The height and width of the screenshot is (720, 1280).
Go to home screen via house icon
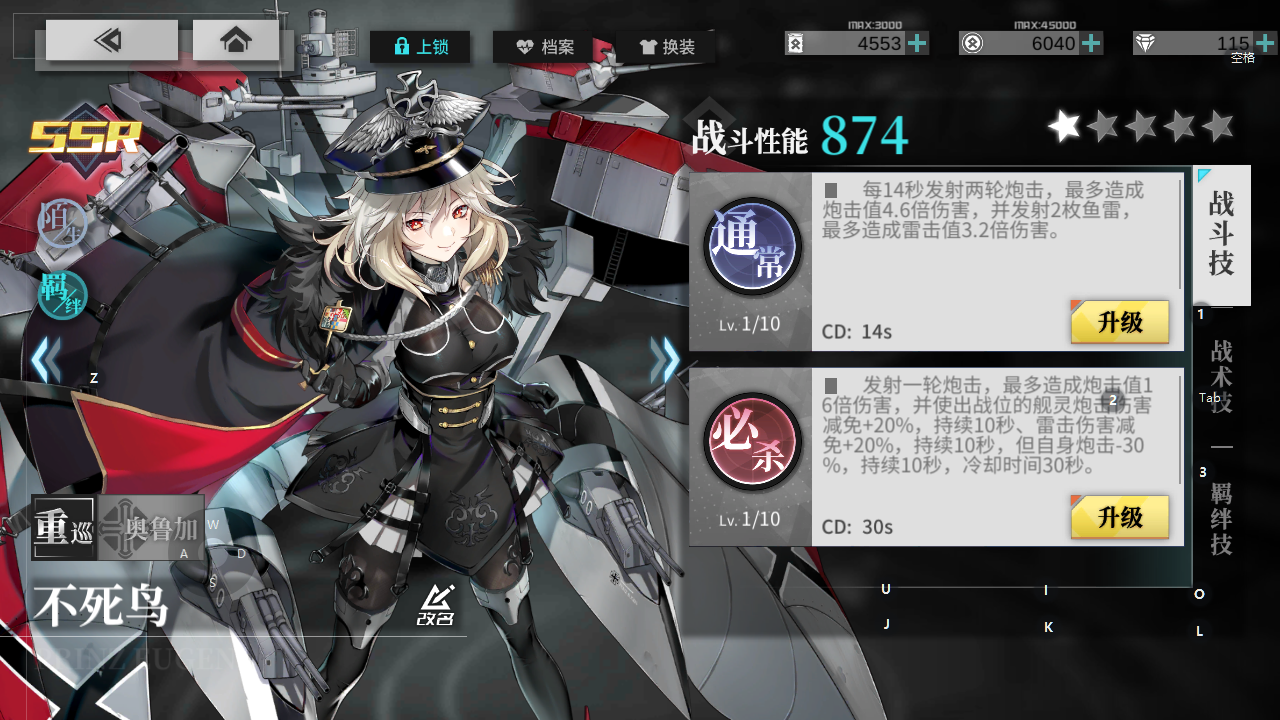pos(236,41)
